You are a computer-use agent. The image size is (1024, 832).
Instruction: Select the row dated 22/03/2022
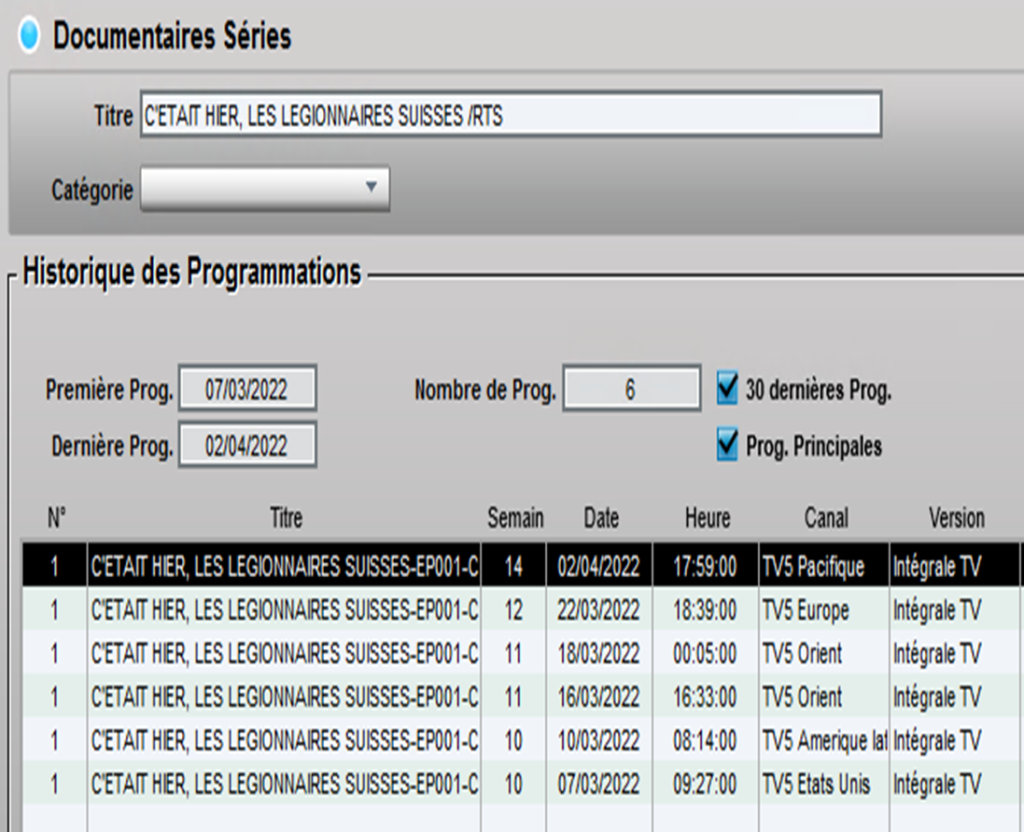point(522,610)
